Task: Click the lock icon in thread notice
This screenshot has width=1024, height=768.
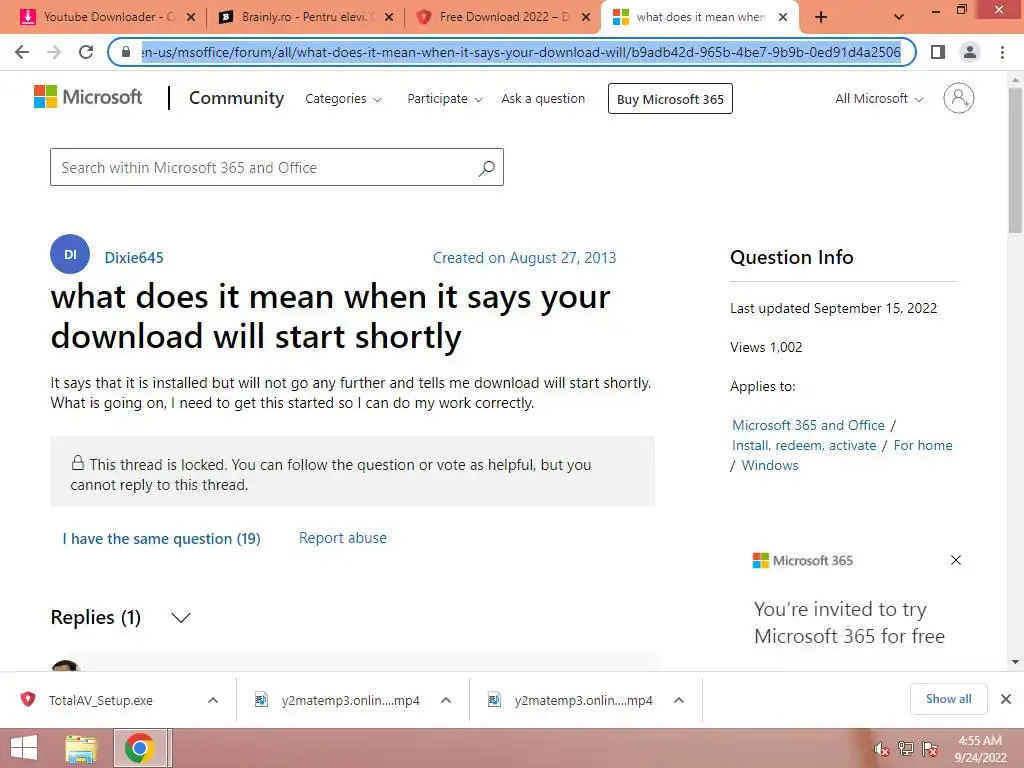Action: point(78,463)
